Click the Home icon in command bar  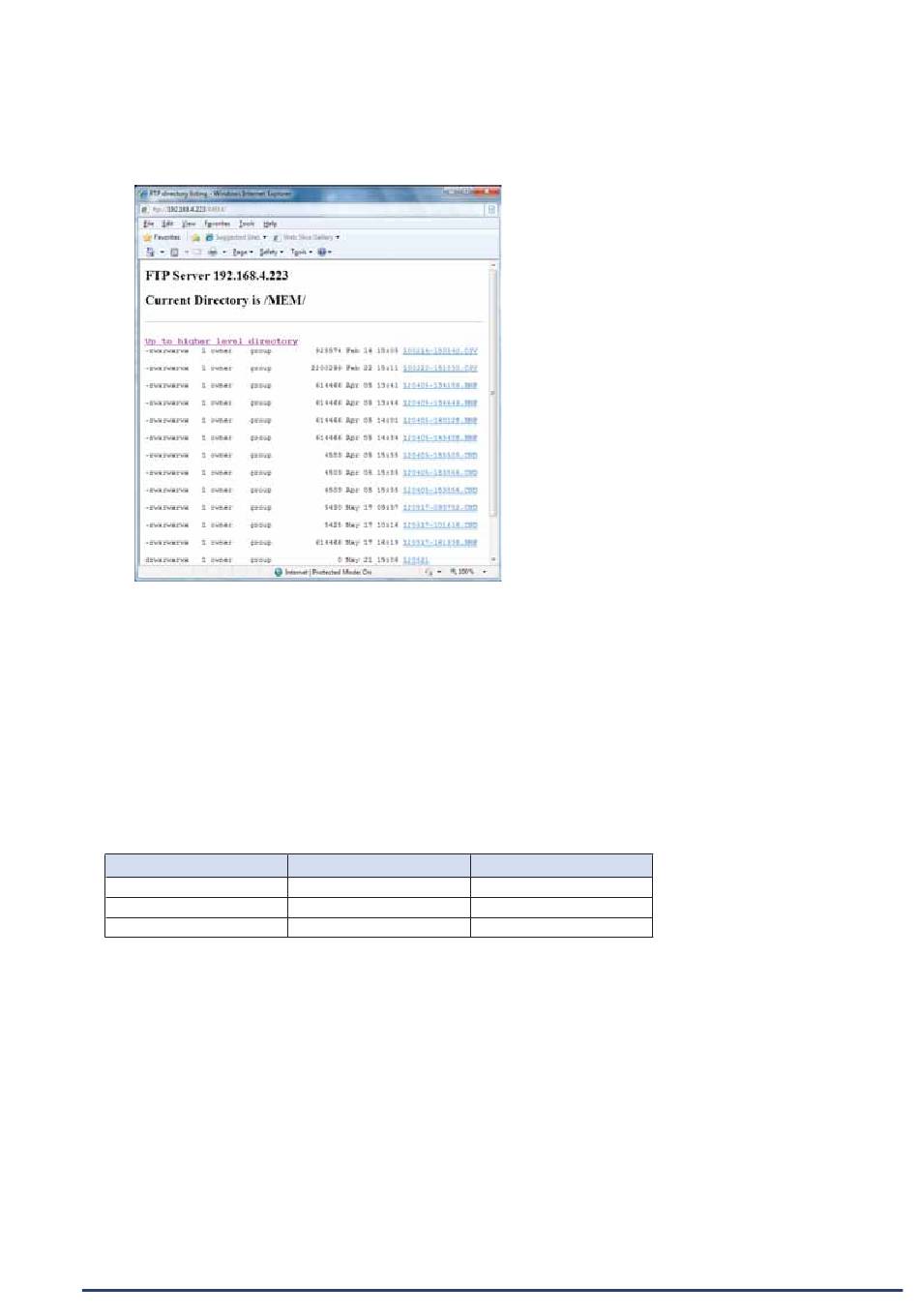point(150,252)
